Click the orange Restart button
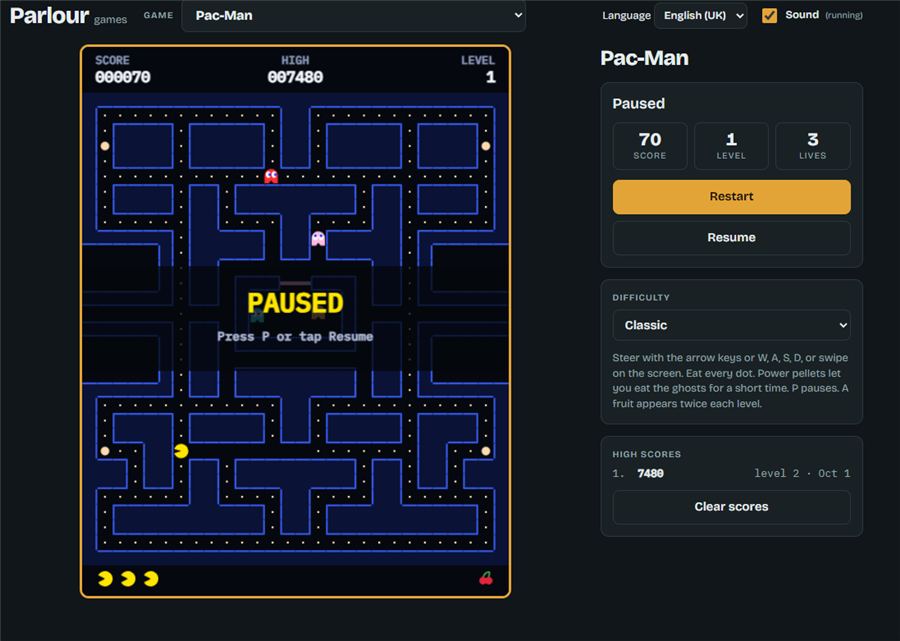 pyautogui.click(x=731, y=197)
